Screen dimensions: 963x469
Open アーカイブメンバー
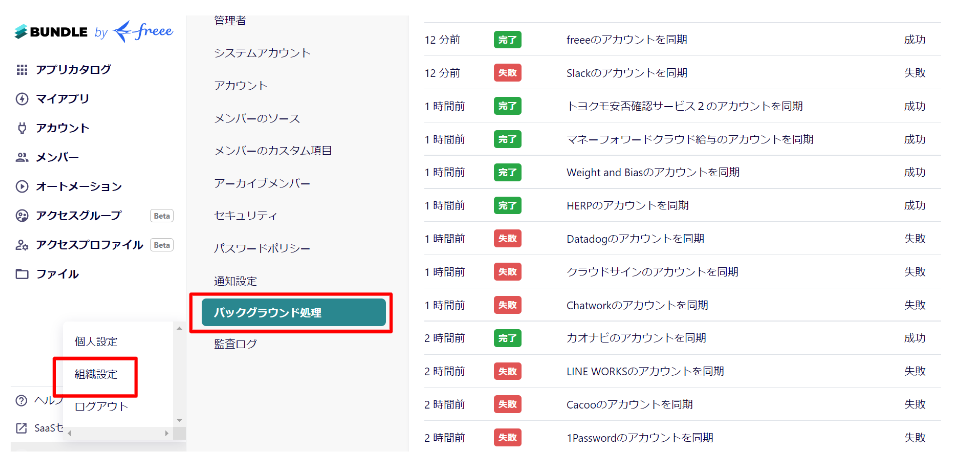point(262,184)
